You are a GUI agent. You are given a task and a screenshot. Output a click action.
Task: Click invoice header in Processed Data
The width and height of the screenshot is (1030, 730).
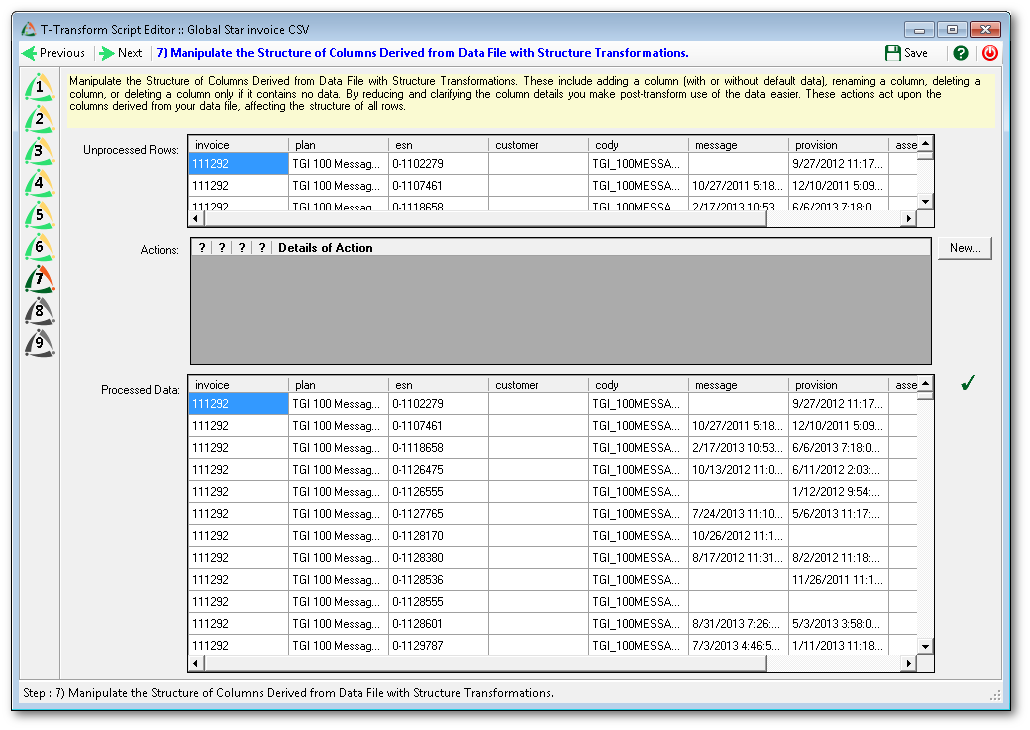click(238, 385)
